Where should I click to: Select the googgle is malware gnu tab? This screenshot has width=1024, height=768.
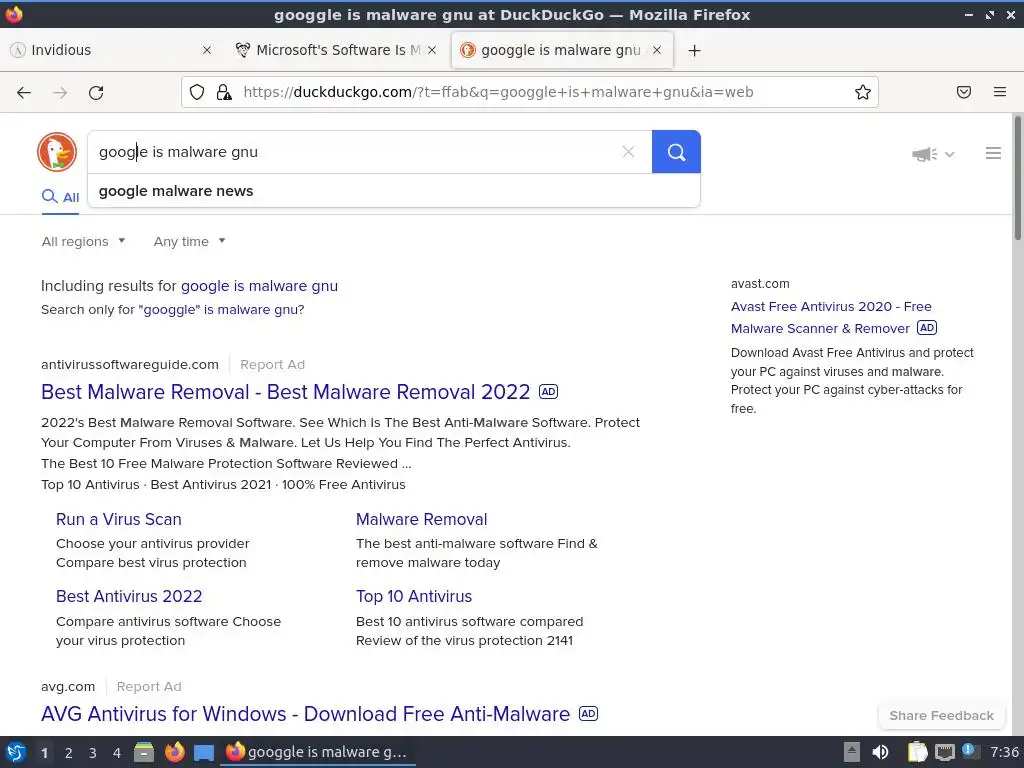pos(562,50)
